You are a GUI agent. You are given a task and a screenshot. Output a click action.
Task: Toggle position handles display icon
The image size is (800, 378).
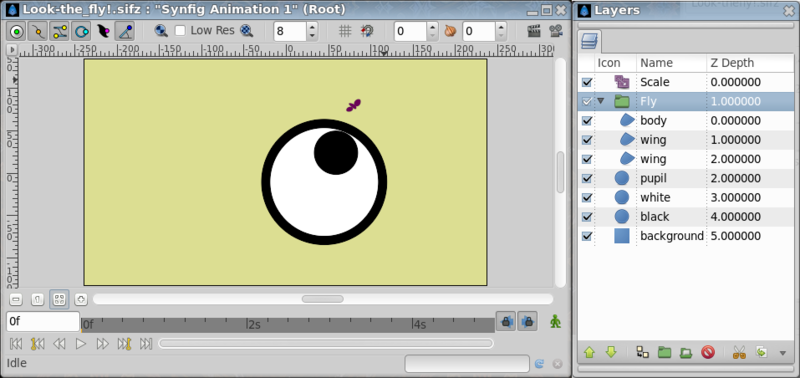17,32
